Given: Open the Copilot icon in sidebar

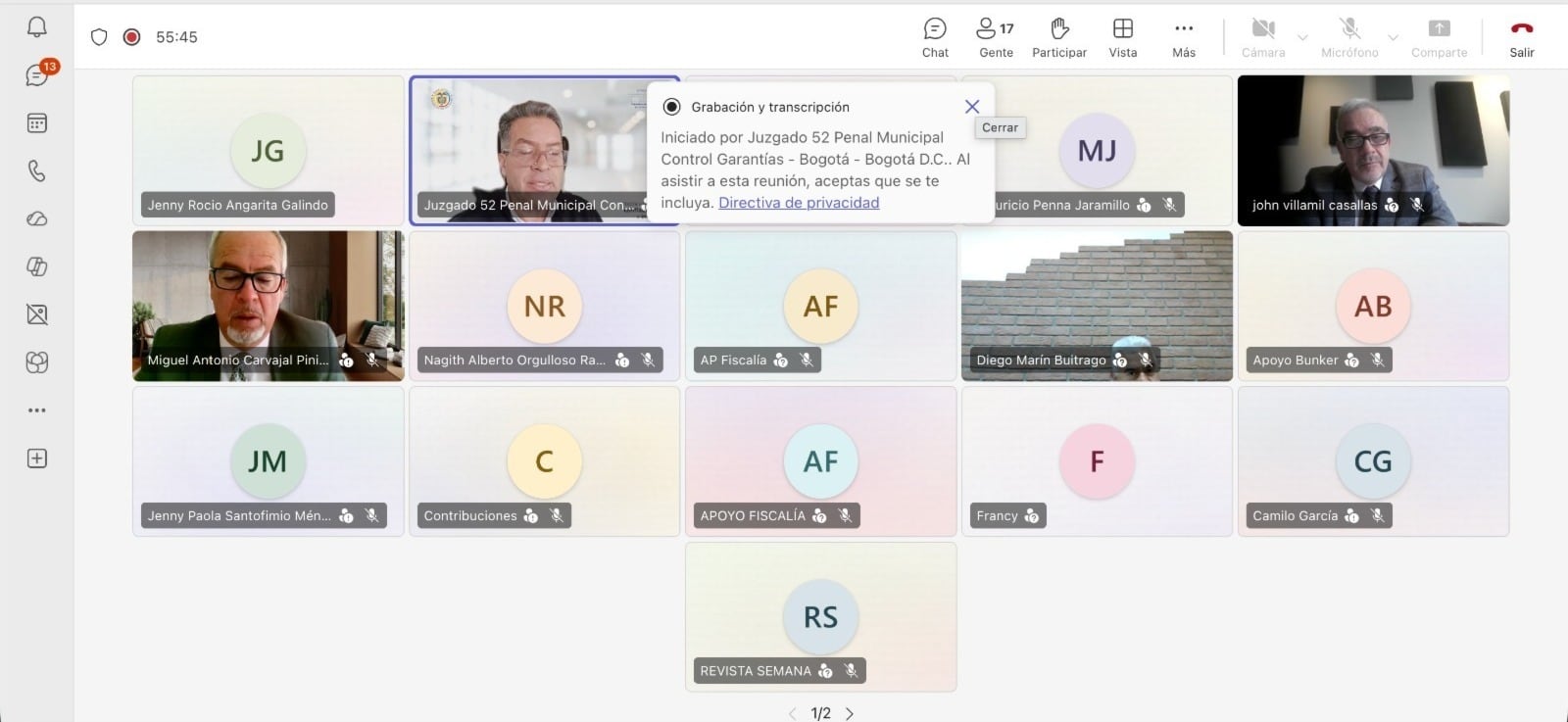Looking at the screenshot, I should (36, 266).
